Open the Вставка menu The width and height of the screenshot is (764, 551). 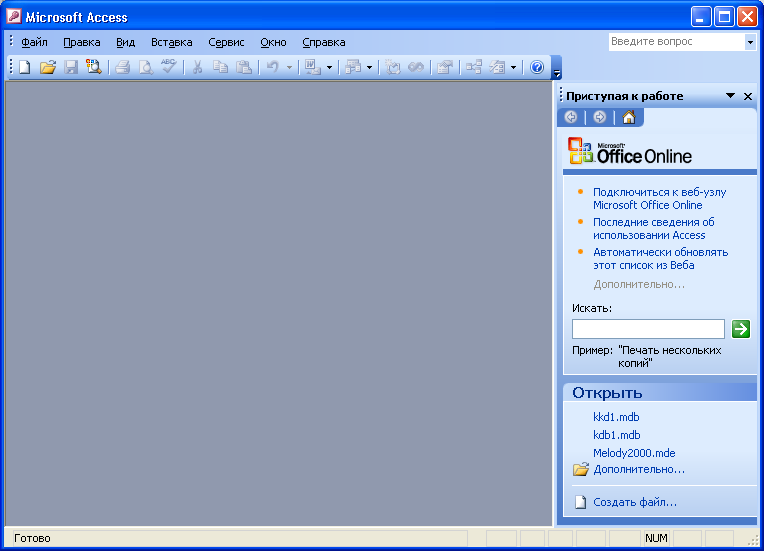172,42
